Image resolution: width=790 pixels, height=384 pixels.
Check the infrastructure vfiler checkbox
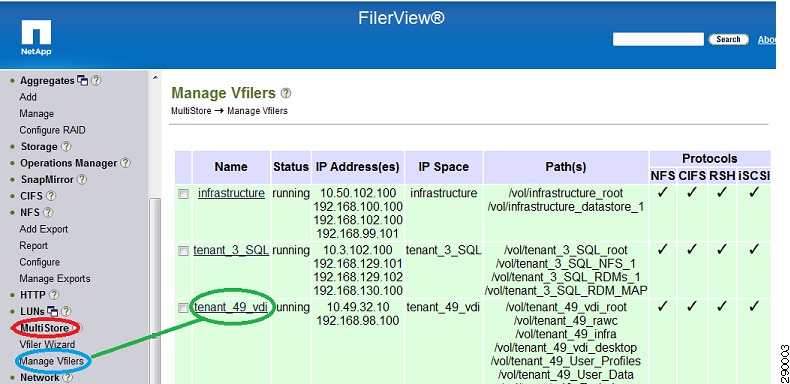(184, 194)
